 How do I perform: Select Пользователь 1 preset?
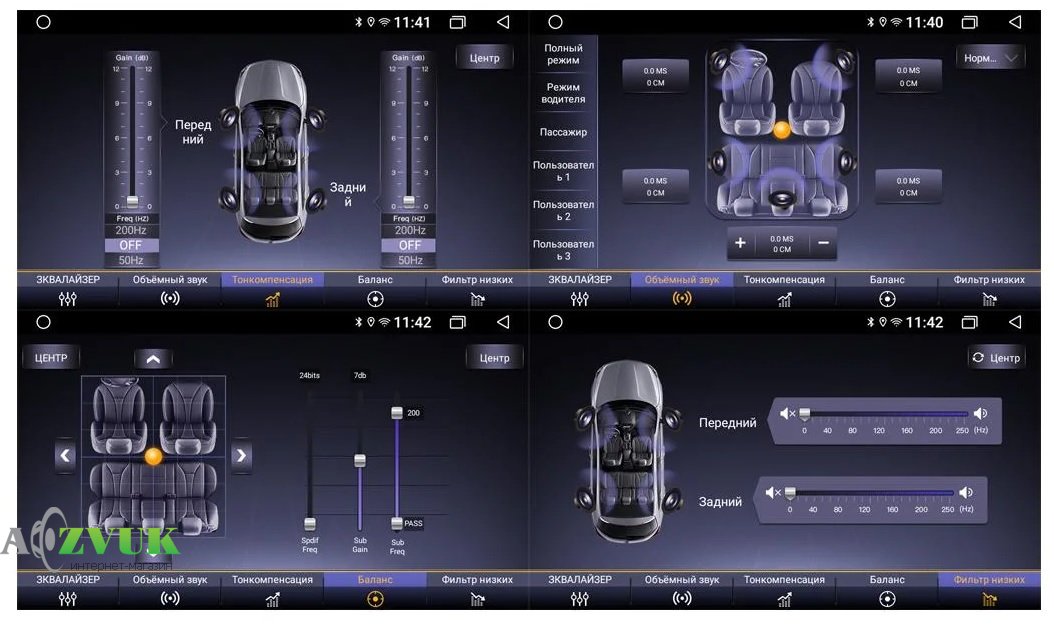(563, 171)
